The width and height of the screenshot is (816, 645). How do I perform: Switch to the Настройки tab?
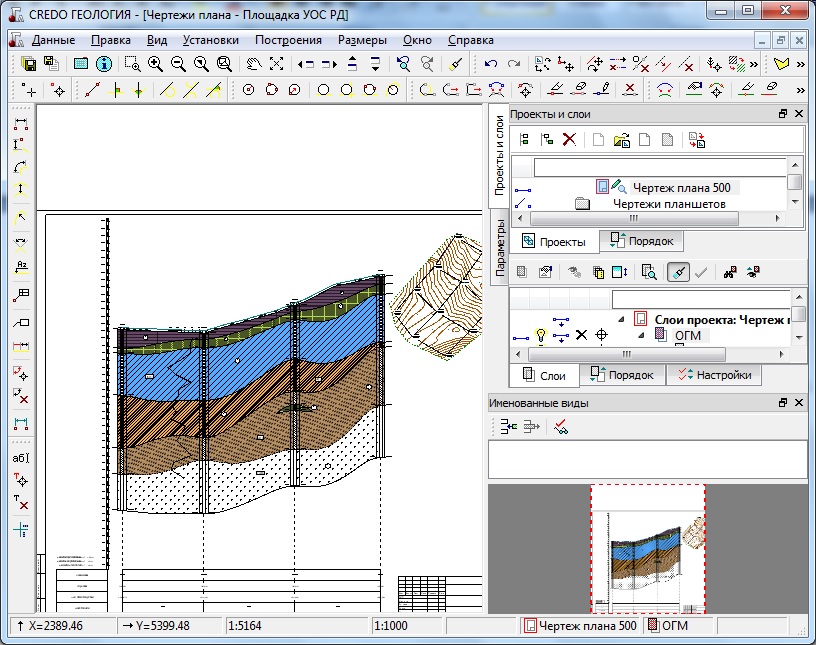click(714, 375)
